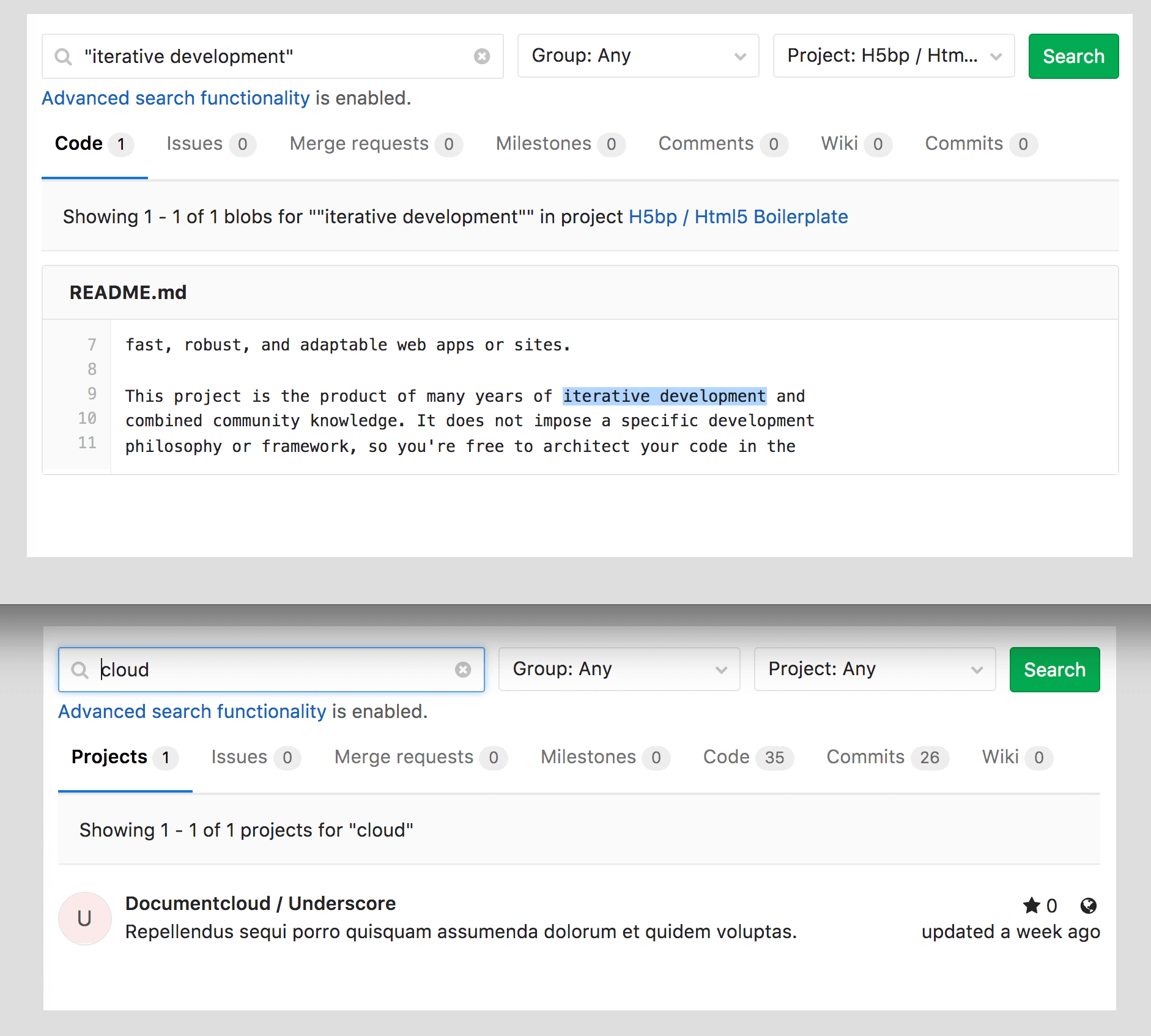Click the public visibility globe on Underscore project
The height and width of the screenshot is (1036, 1151).
pos(1089,906)
